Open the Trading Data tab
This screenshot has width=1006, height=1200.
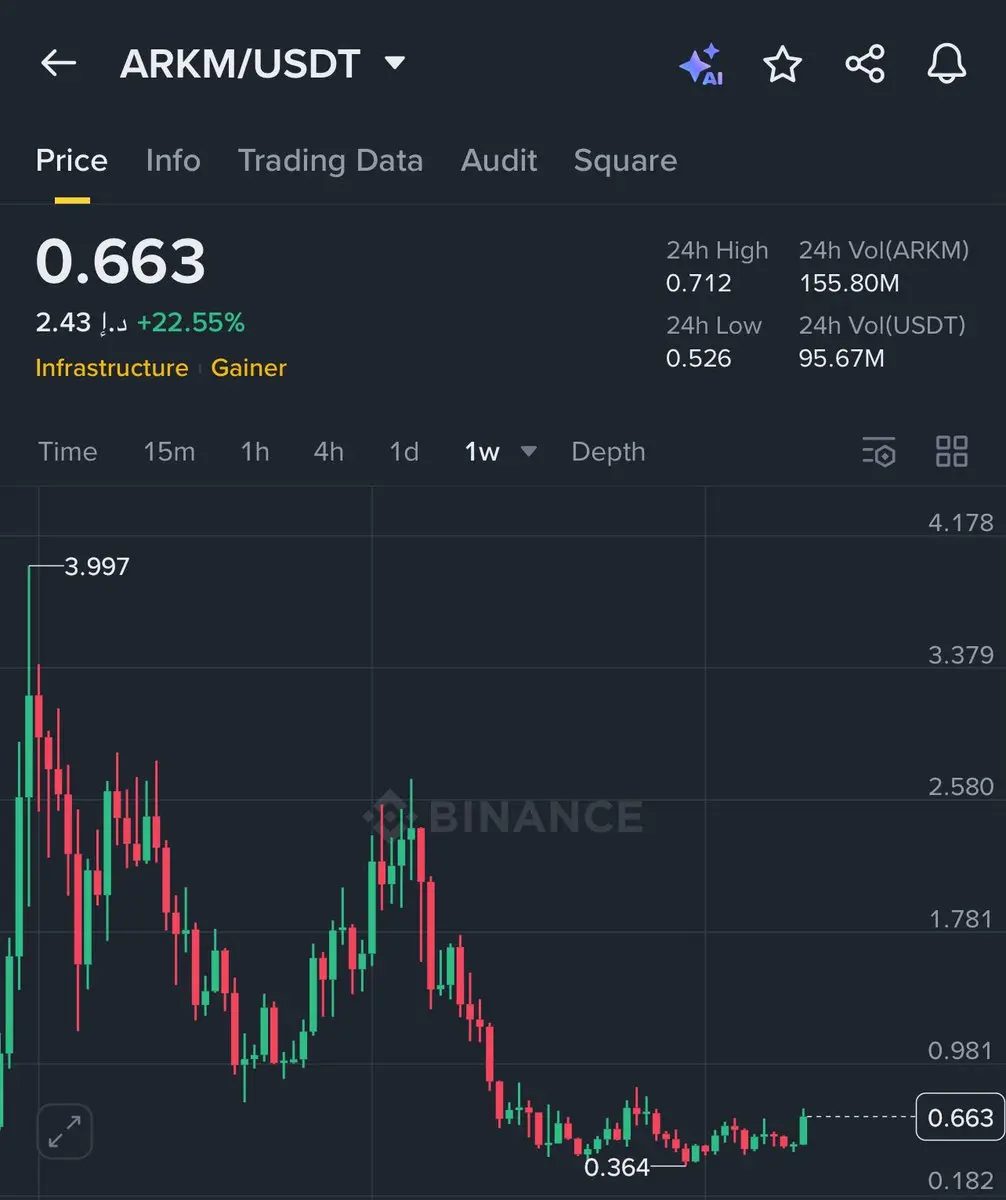(330, 160)
